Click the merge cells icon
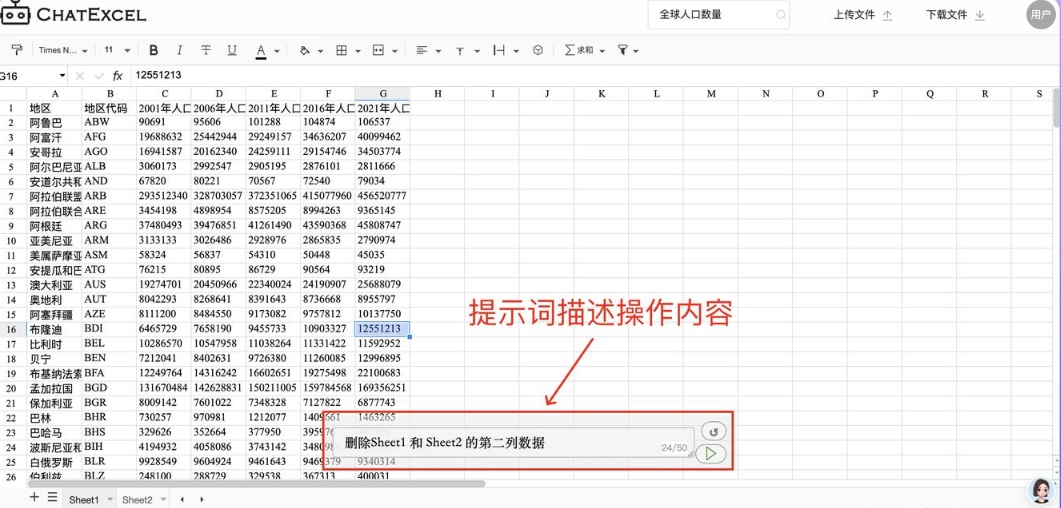 (x=378, y=50)
